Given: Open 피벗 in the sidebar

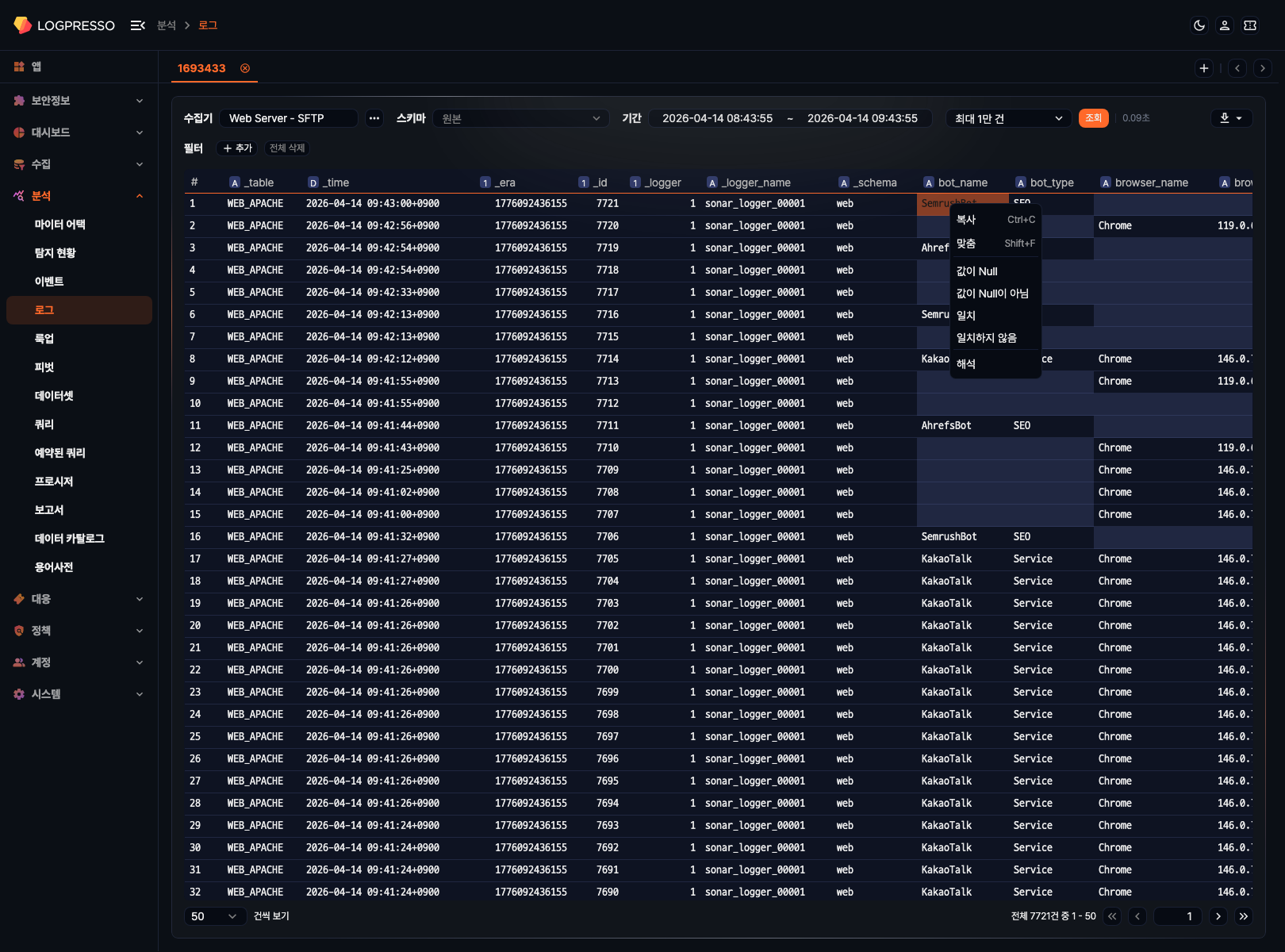Looking at the screenshot, I should 44,367.
